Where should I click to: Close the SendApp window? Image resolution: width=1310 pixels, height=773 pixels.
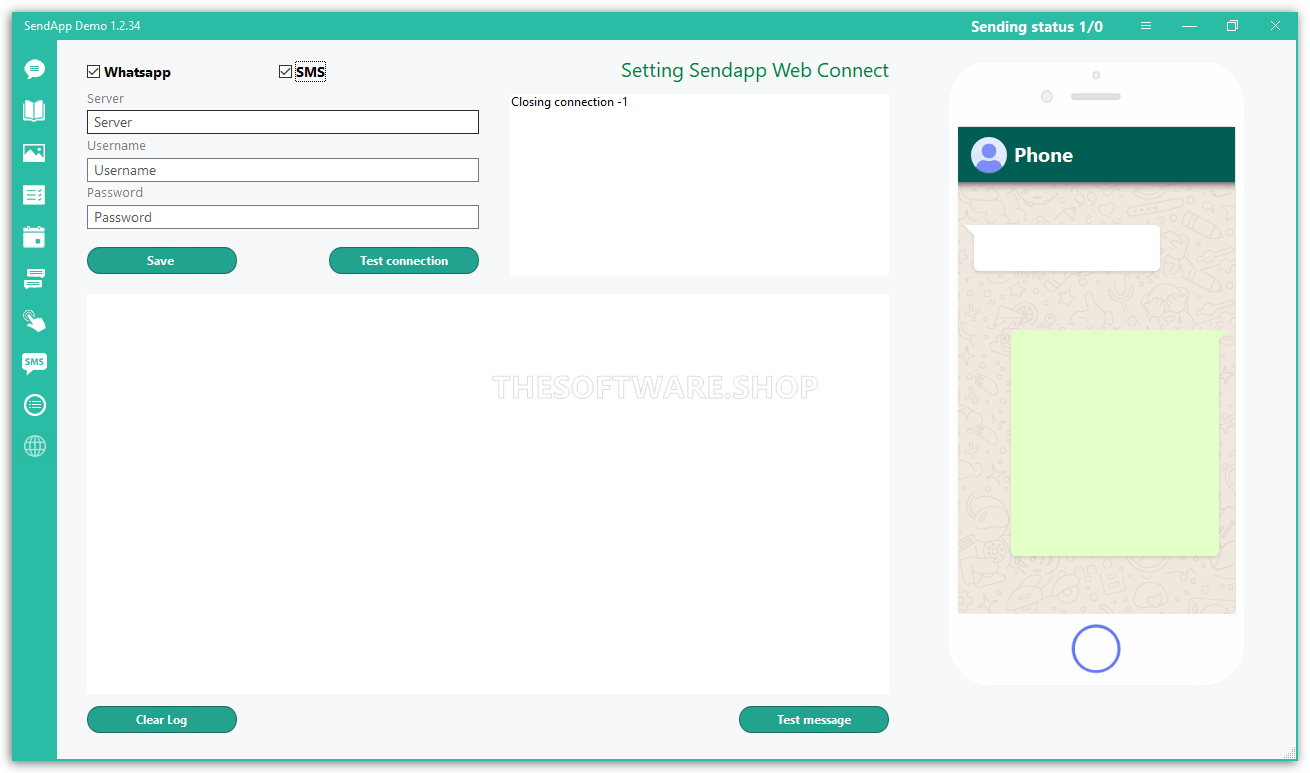1275,26
